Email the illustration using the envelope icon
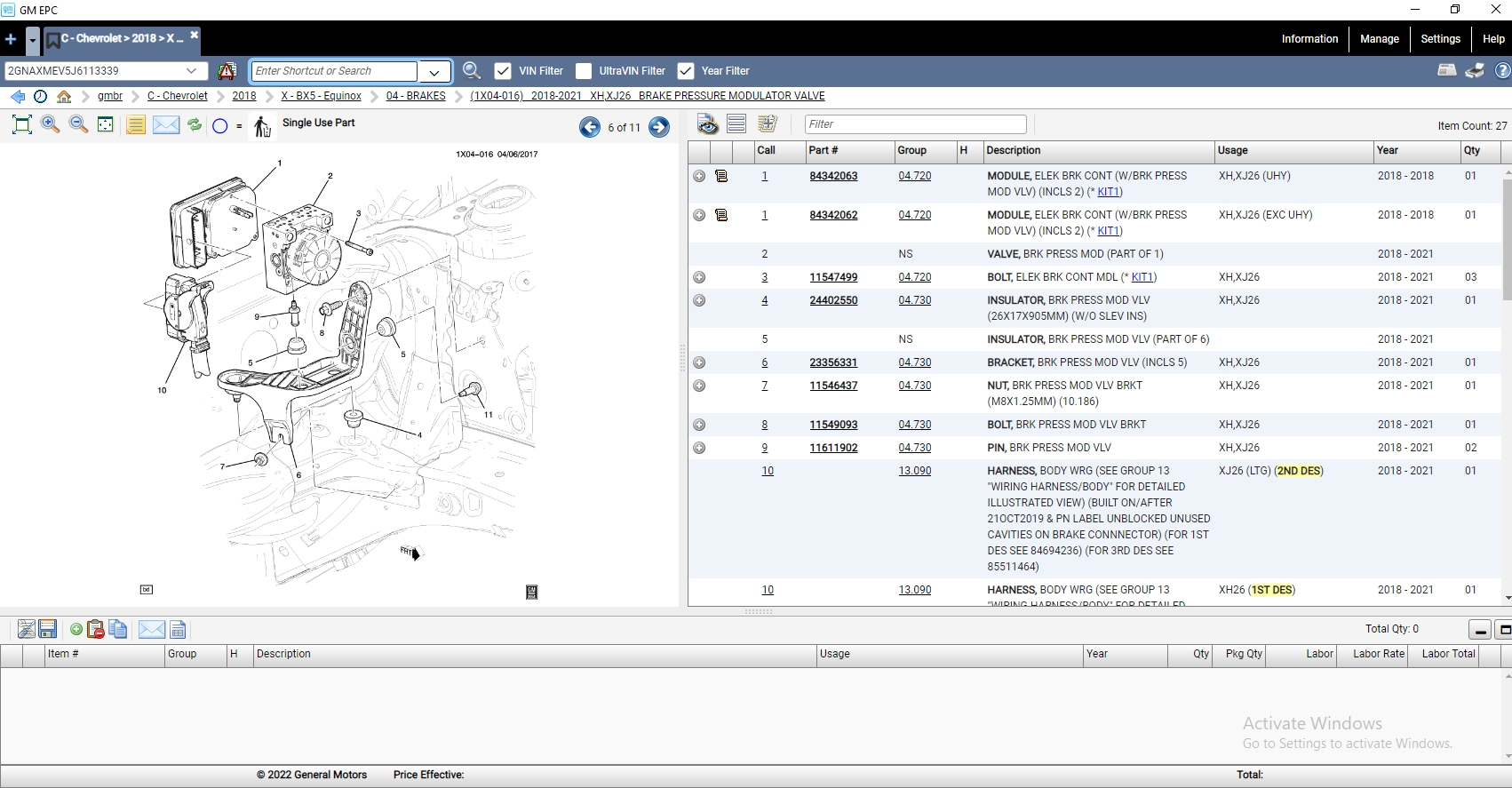This screenshot has height=788, width=1512. point(166,124)
